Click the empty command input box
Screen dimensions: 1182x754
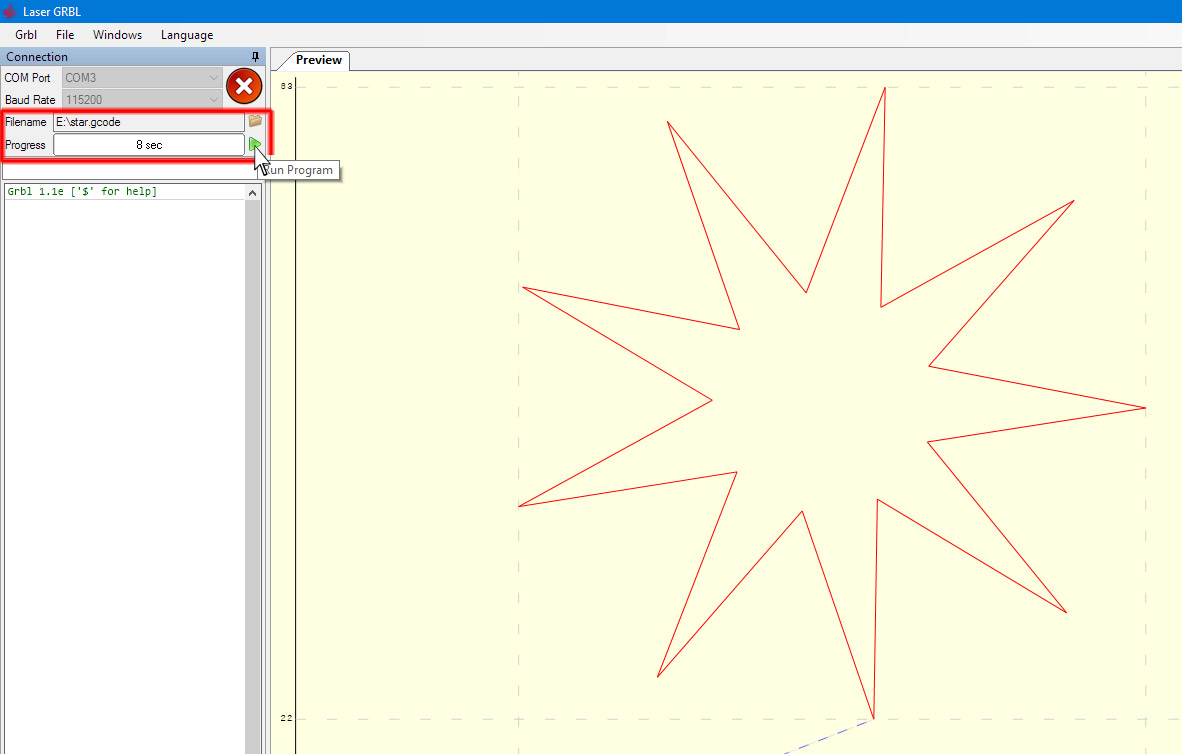pyautogui.click(x=130, y=171)
